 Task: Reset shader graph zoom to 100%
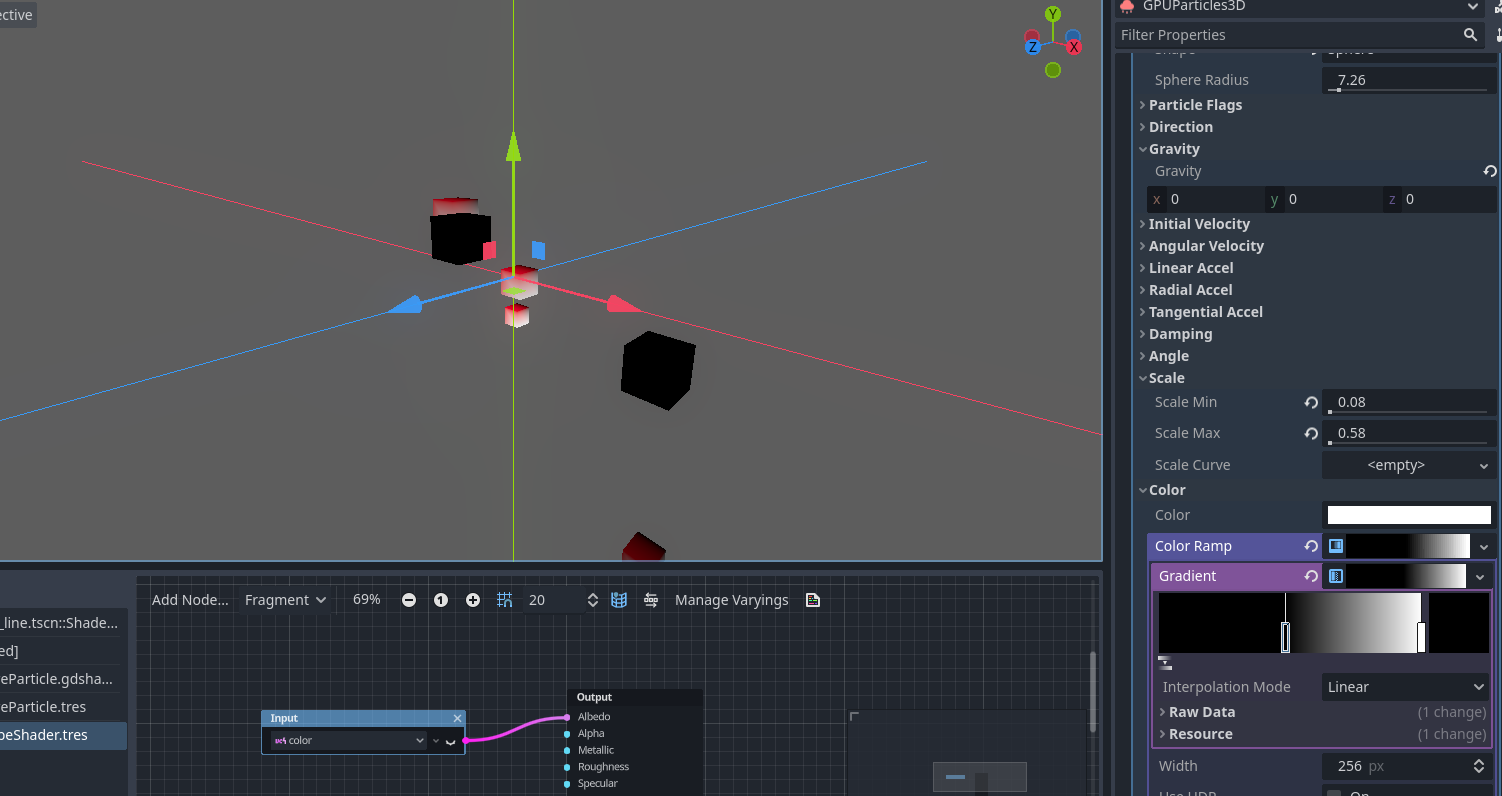coord(441,599)
